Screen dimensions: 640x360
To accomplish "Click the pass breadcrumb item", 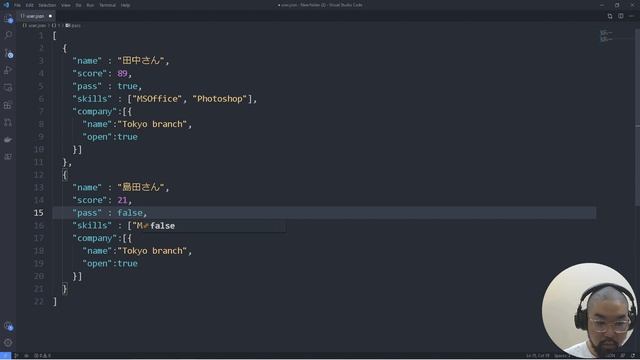I will click(73, 26).
